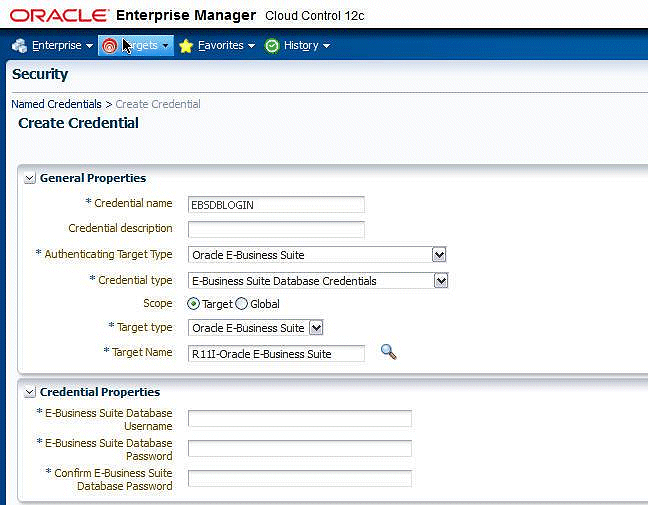648x505 pixels.
Task: Click the red Targets bullseye icon
Action: point(110,45)
